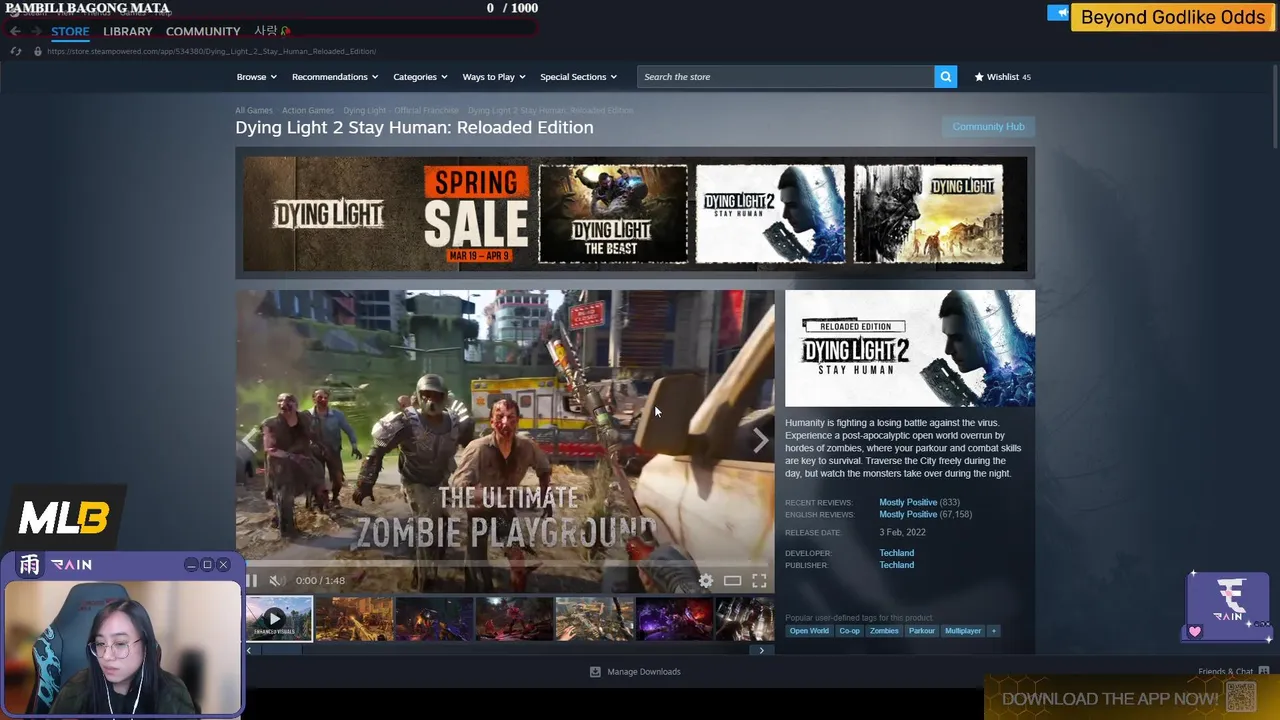Viewport: 1280px width, 720px height.
Task: Click the Action Games breadcrumb link
Action: point(308,110)
